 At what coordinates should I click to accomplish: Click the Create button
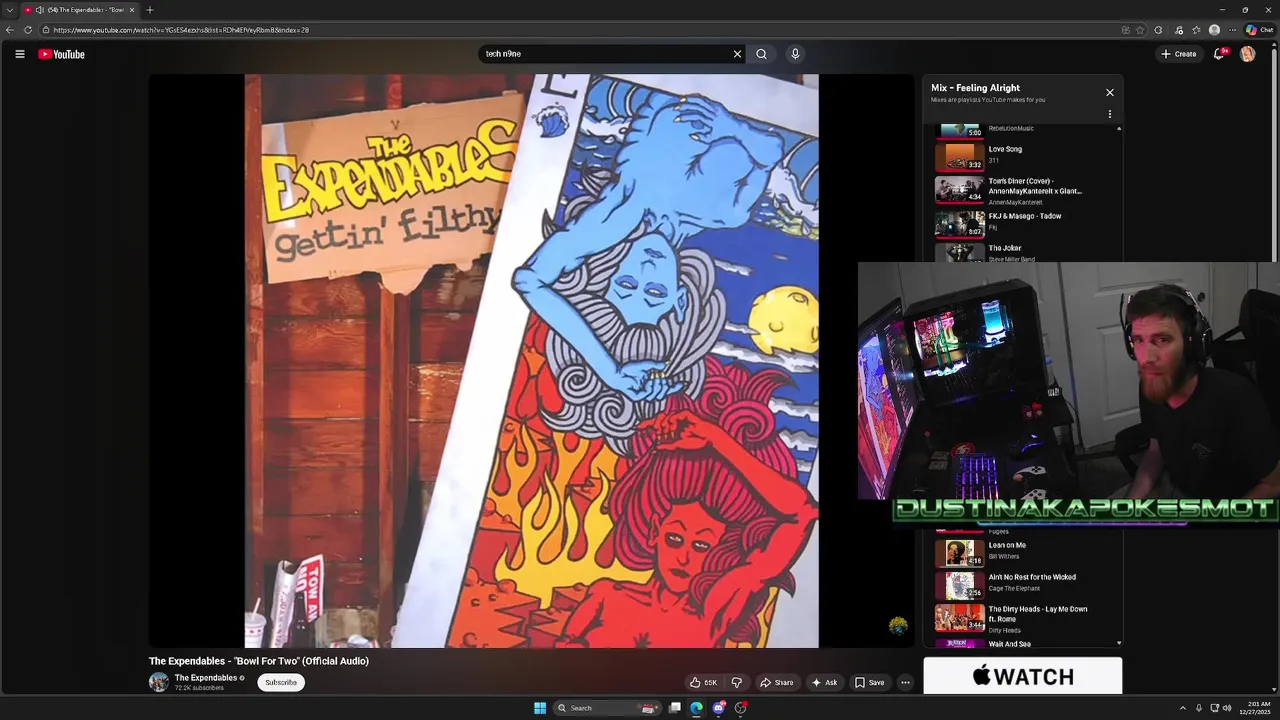pos(1179,54)
